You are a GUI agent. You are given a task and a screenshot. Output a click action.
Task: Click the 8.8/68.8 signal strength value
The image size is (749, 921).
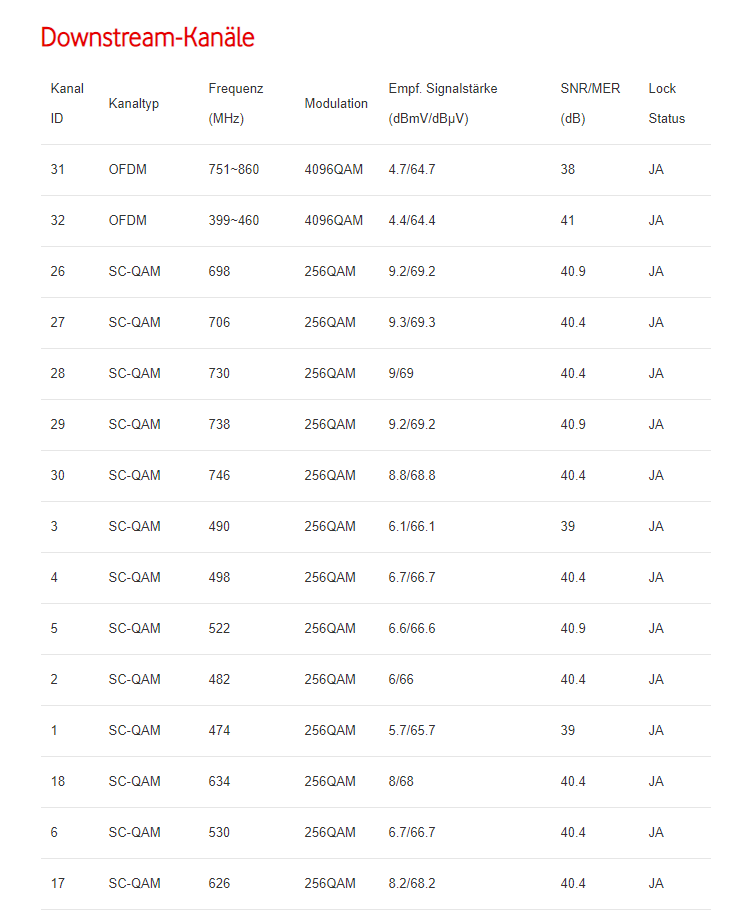pyautogui.click(x=412, y=476)
